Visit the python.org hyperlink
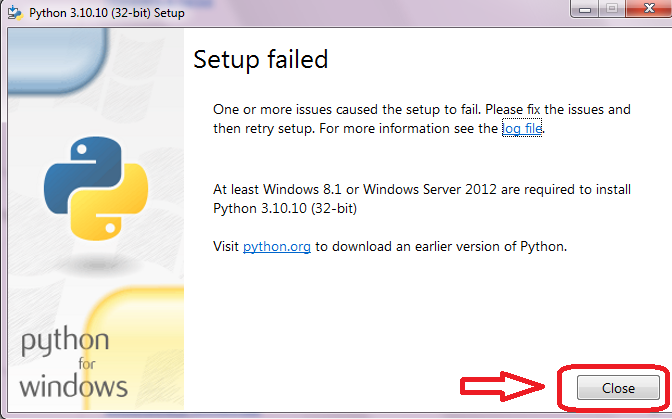 click(x=277, y=245)
